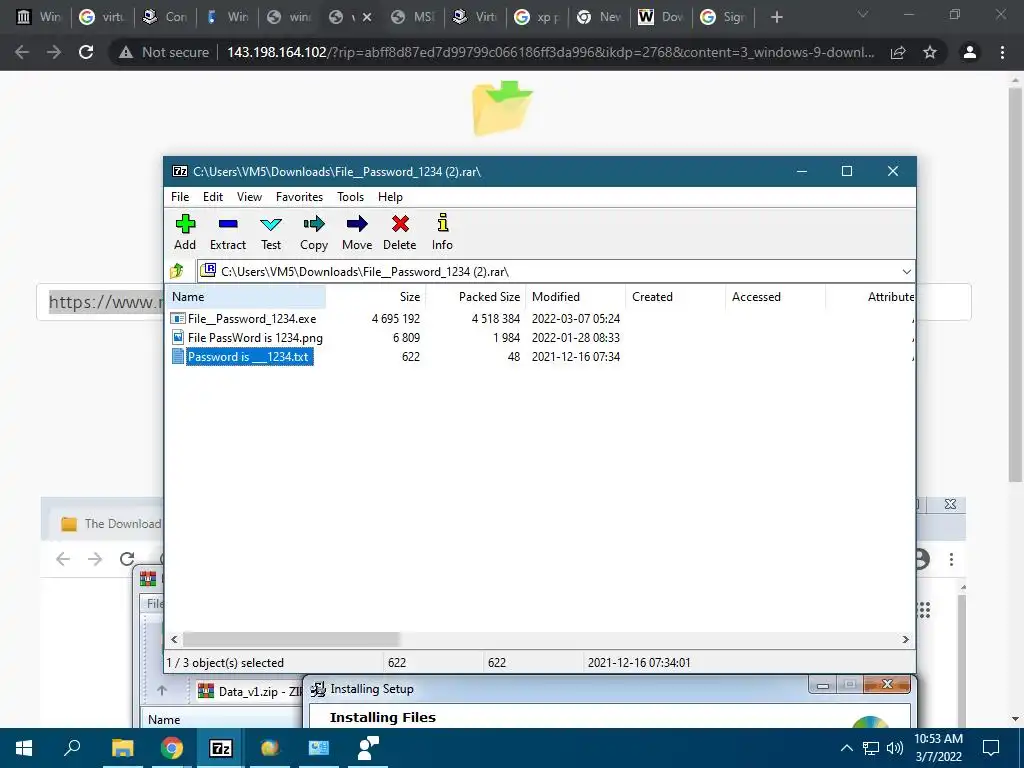Expand the 7-Zip address path dropdown
Viewport: 1024px width, 768px height.
coord(906,272)
